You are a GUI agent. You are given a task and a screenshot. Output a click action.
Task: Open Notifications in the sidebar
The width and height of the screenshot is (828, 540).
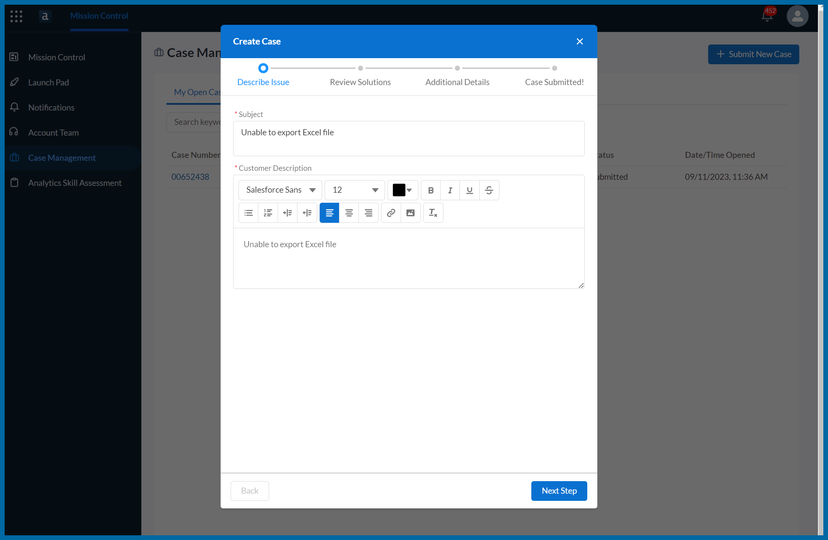51,107
